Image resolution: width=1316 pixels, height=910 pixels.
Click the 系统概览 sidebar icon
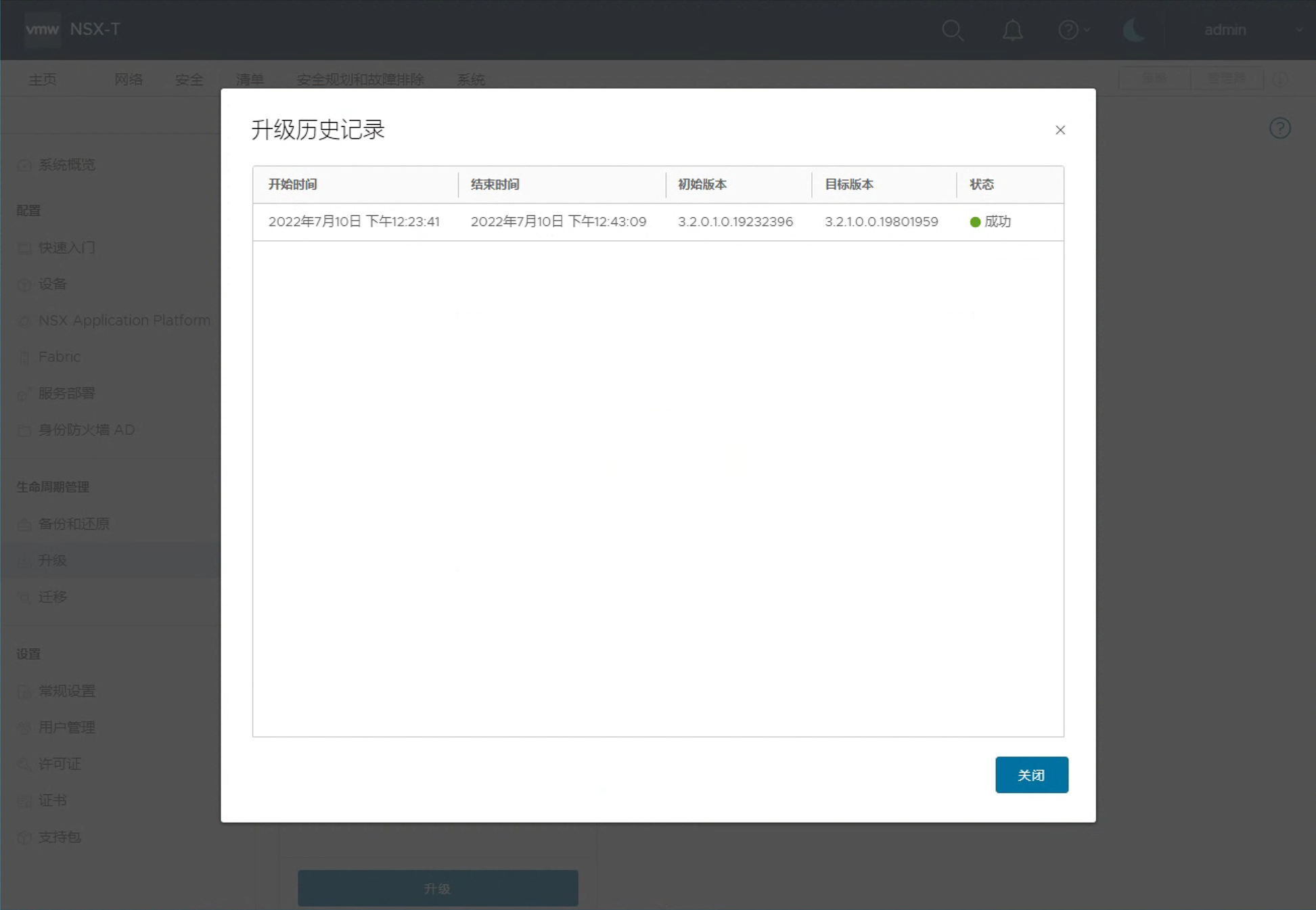(x=24, y=165)
